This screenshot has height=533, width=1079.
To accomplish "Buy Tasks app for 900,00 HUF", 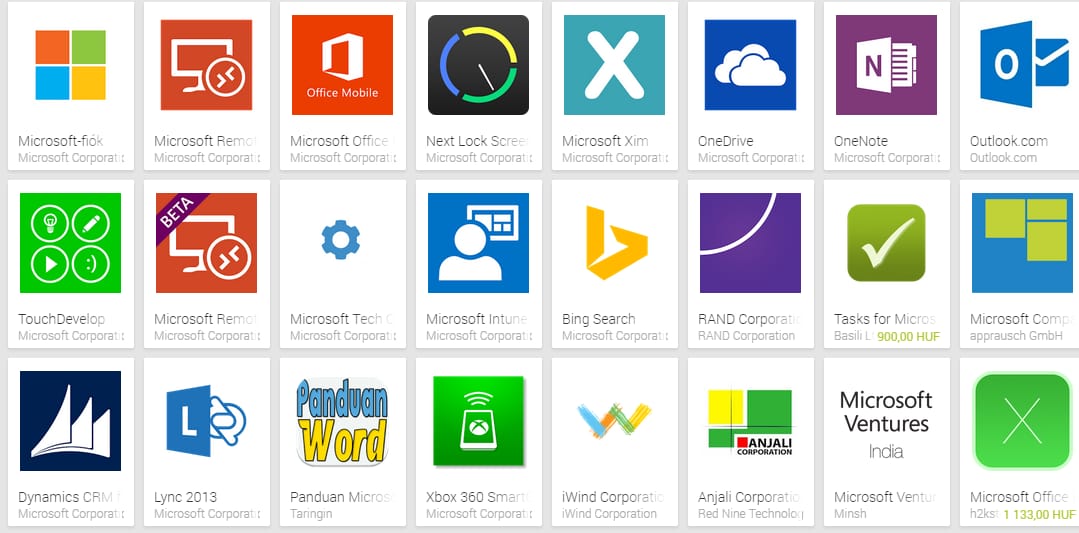I will pos(908,336).
